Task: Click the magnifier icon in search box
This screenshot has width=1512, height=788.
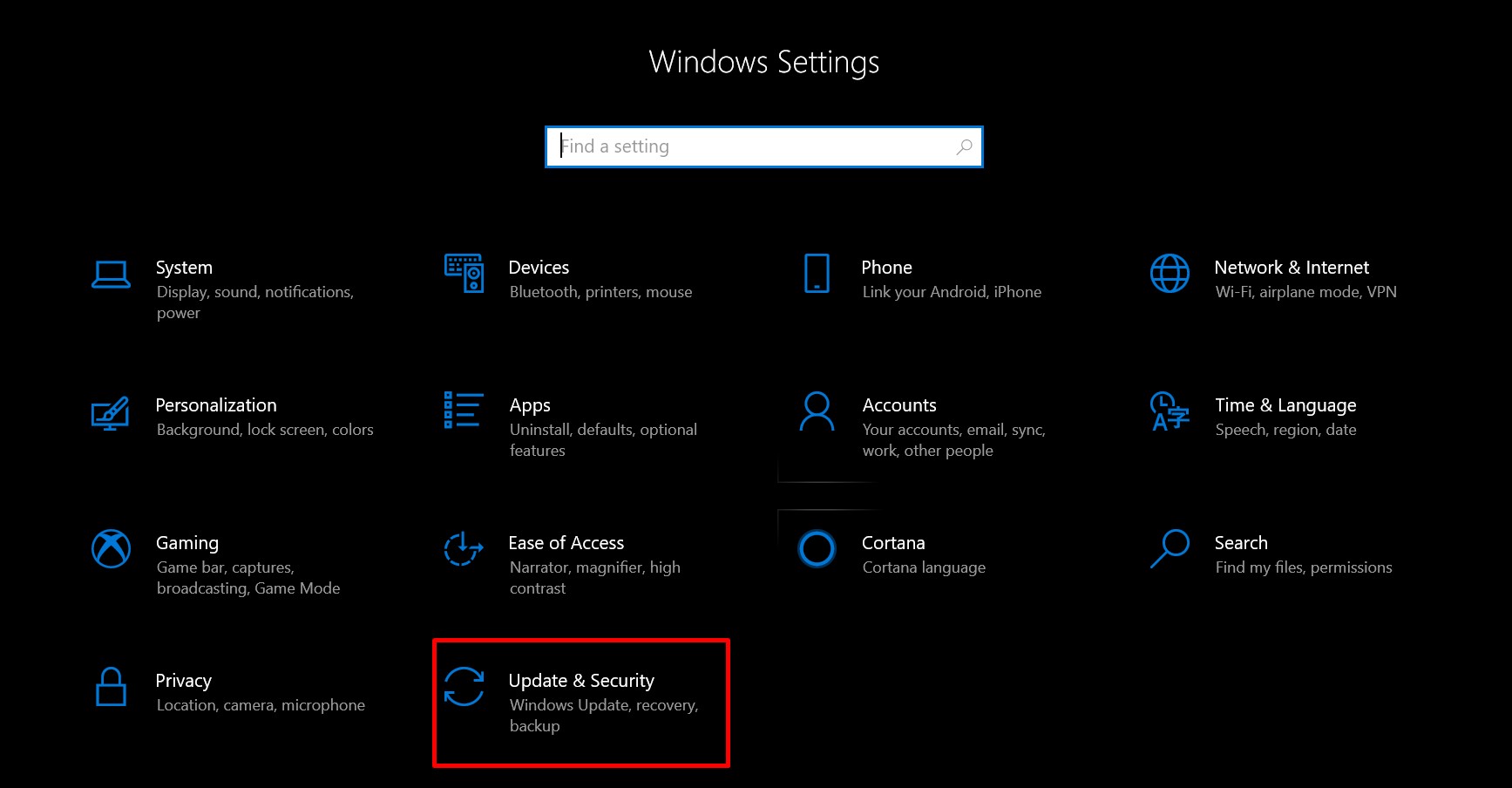Action: [x=964, y=147]
